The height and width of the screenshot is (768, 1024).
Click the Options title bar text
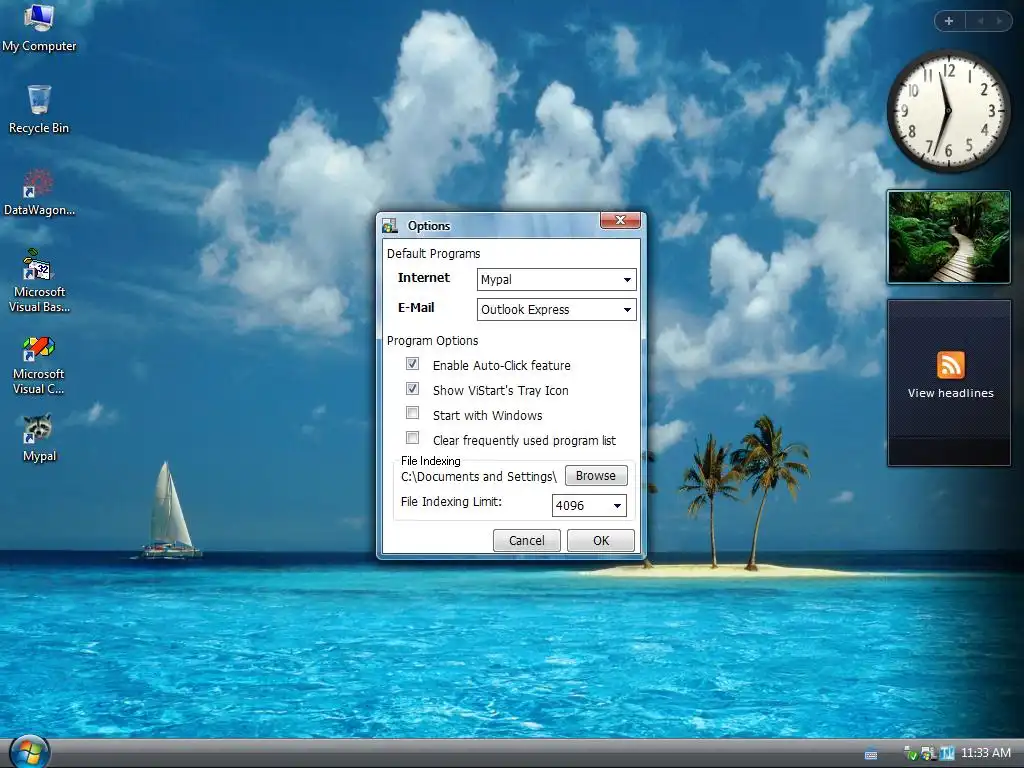click(429, 226)
